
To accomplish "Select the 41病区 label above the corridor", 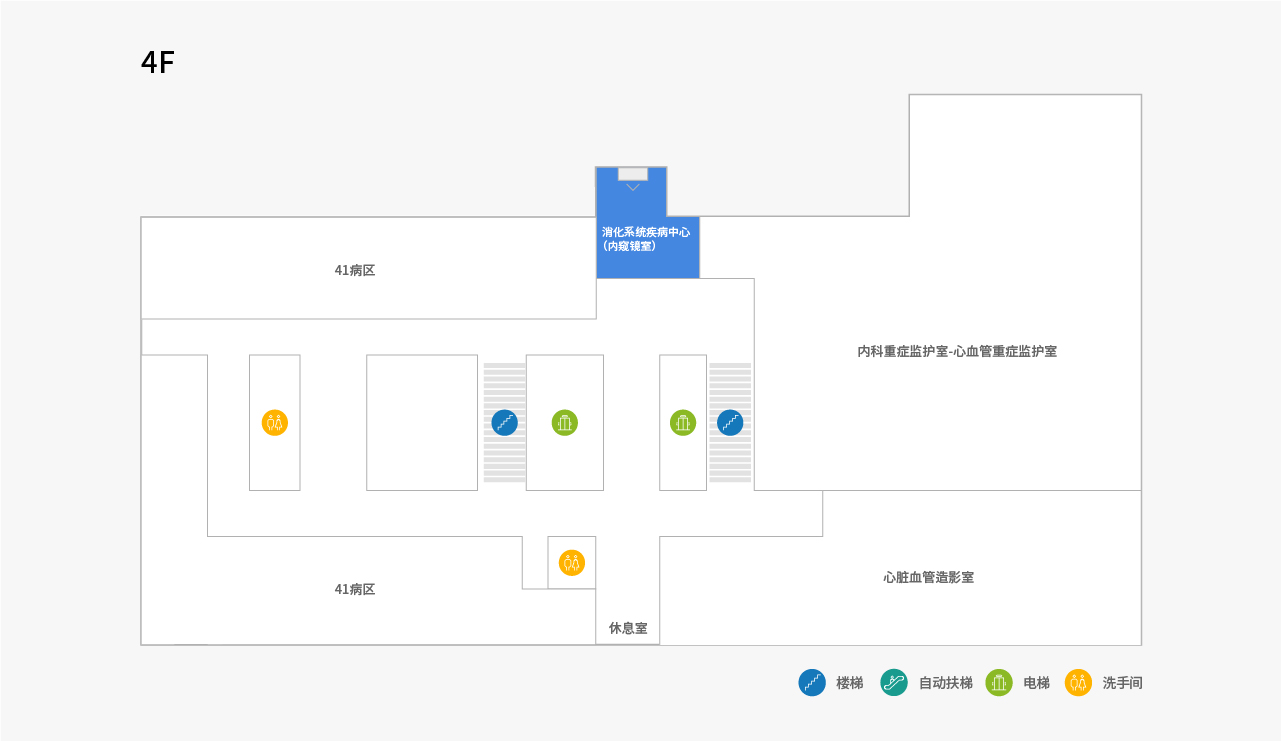I will pyautogui.click(x=355, y=271).
